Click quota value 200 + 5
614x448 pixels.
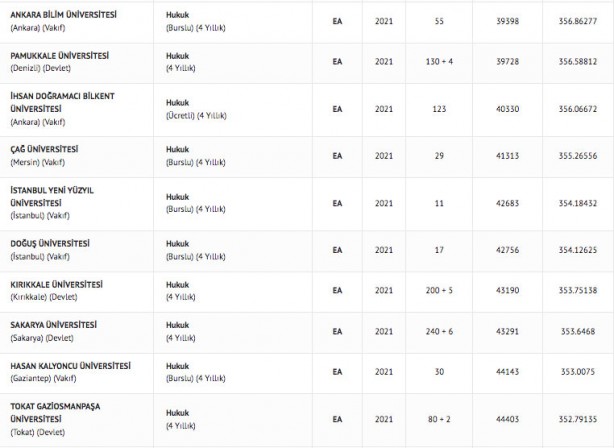(439, 290)
